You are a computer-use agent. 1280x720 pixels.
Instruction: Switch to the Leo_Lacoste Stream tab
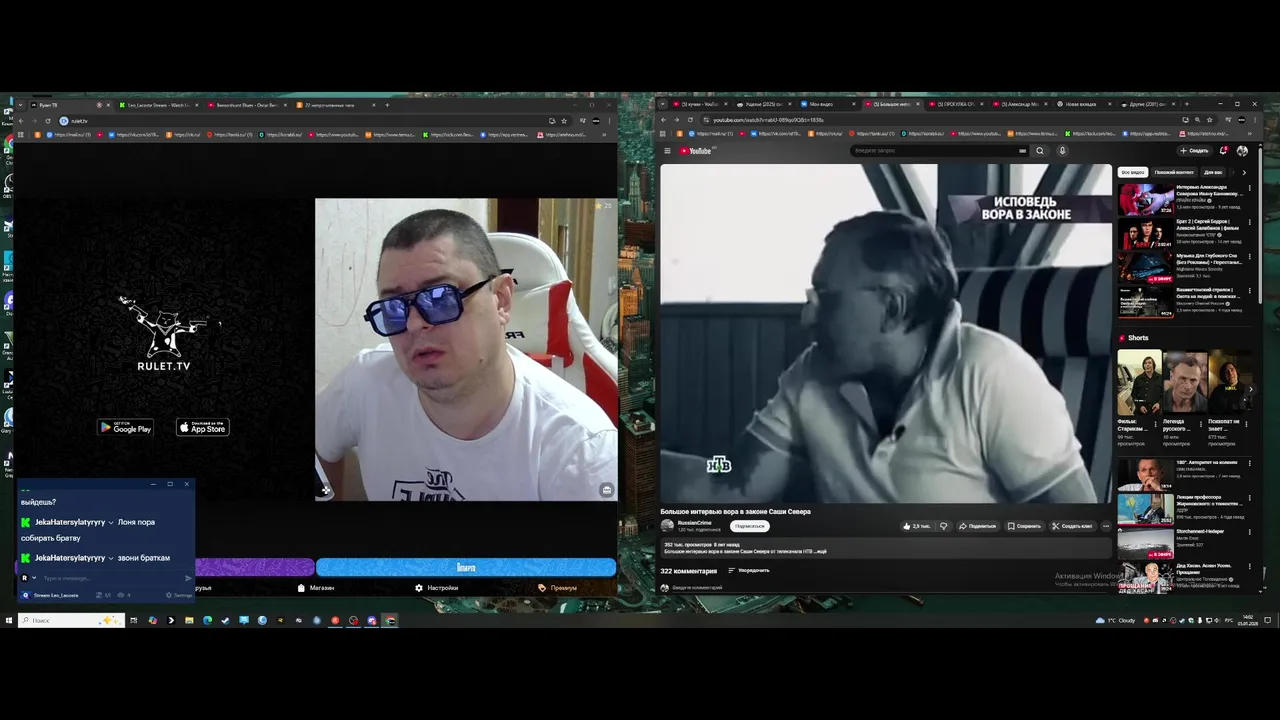[x=158, y=105]
